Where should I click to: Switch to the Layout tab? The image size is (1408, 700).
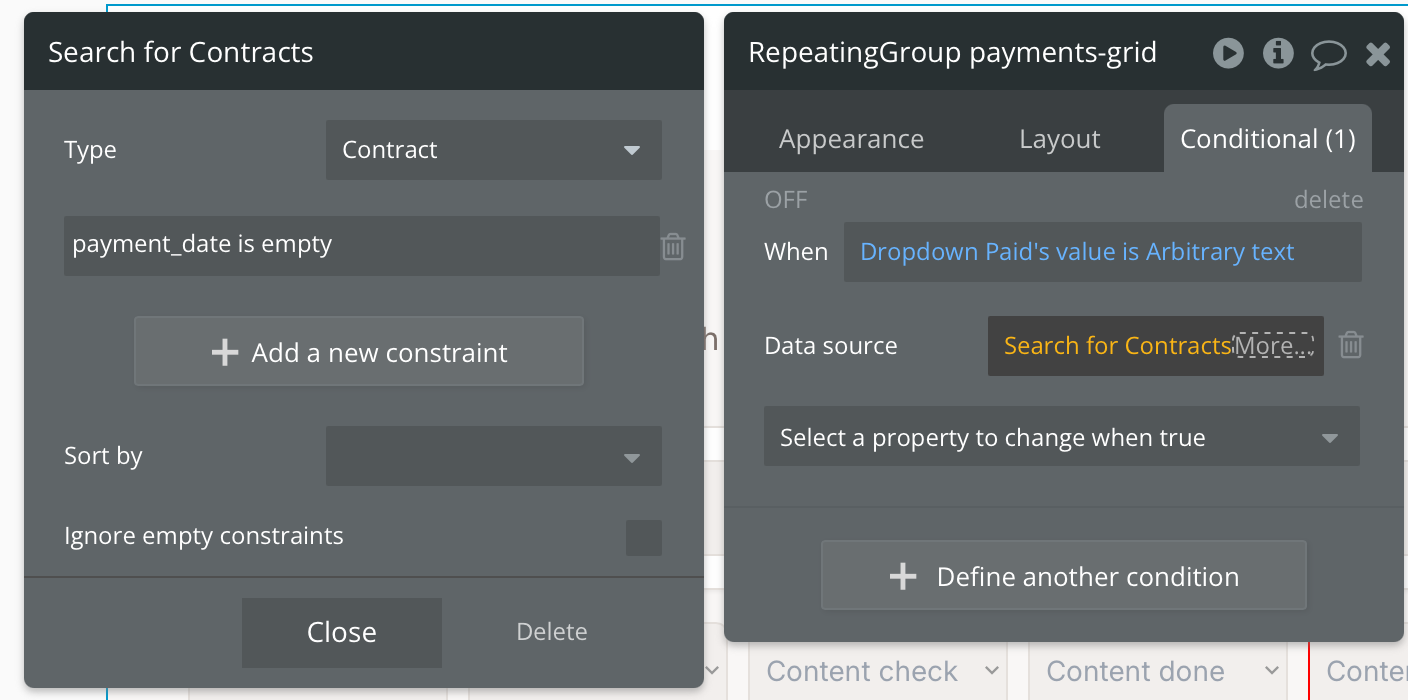click(x=1059, y=139)
